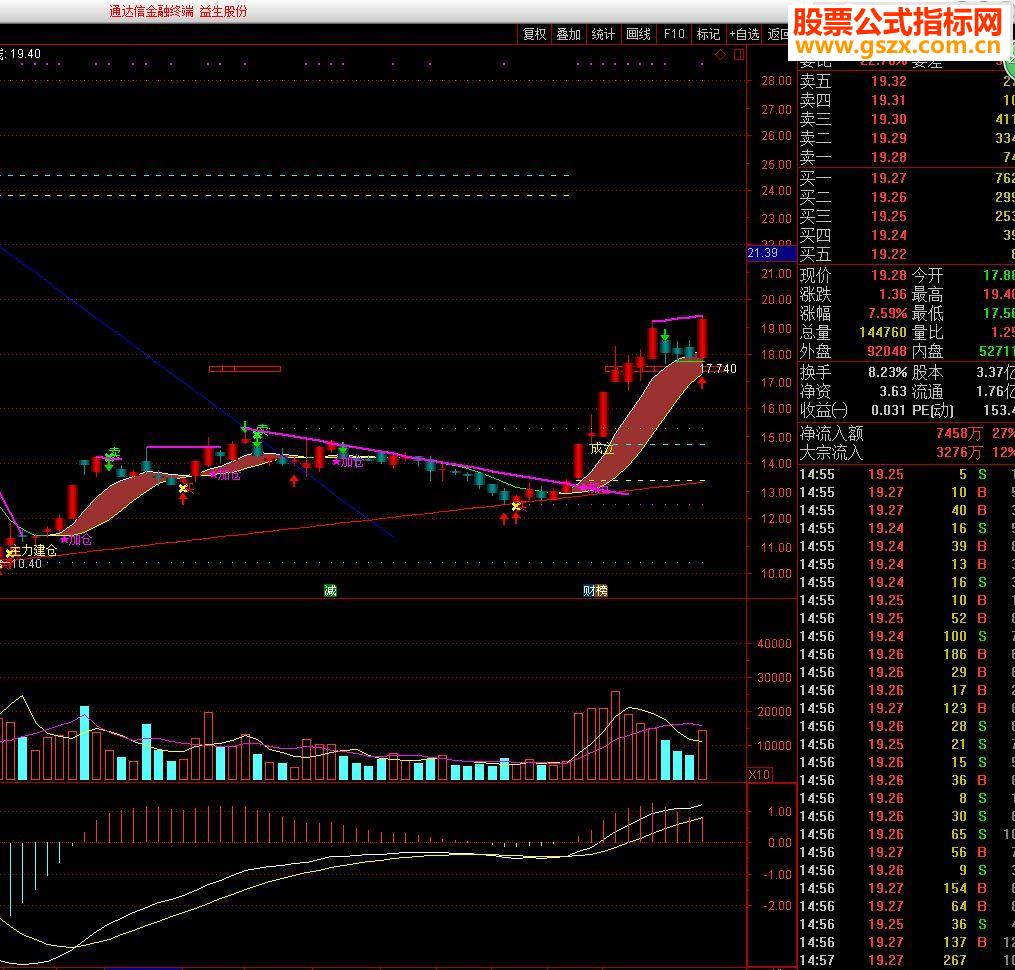This screenshot has height=970, width=1015.
Task: Click the split-window layout icon
Action: [739, 55]
